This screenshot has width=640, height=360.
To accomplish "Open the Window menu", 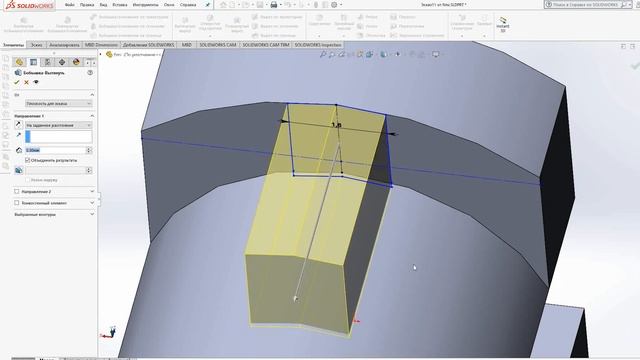I will click(x=169, y=5).
